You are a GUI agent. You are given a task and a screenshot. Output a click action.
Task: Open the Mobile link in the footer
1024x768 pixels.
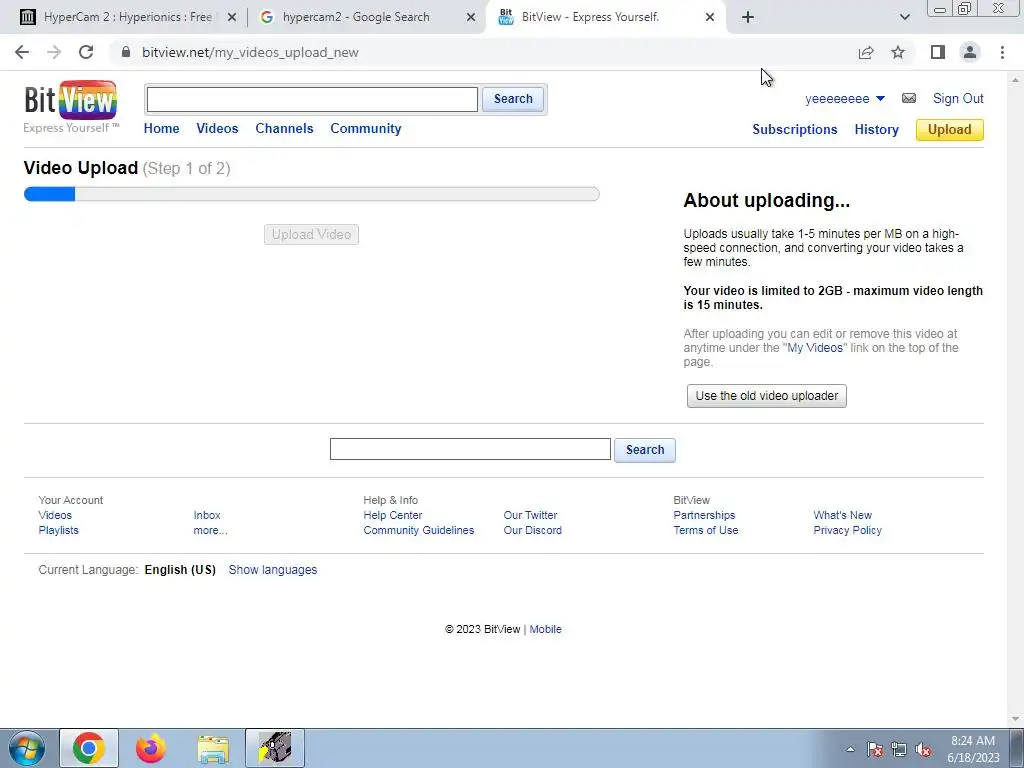click(545, 630)
